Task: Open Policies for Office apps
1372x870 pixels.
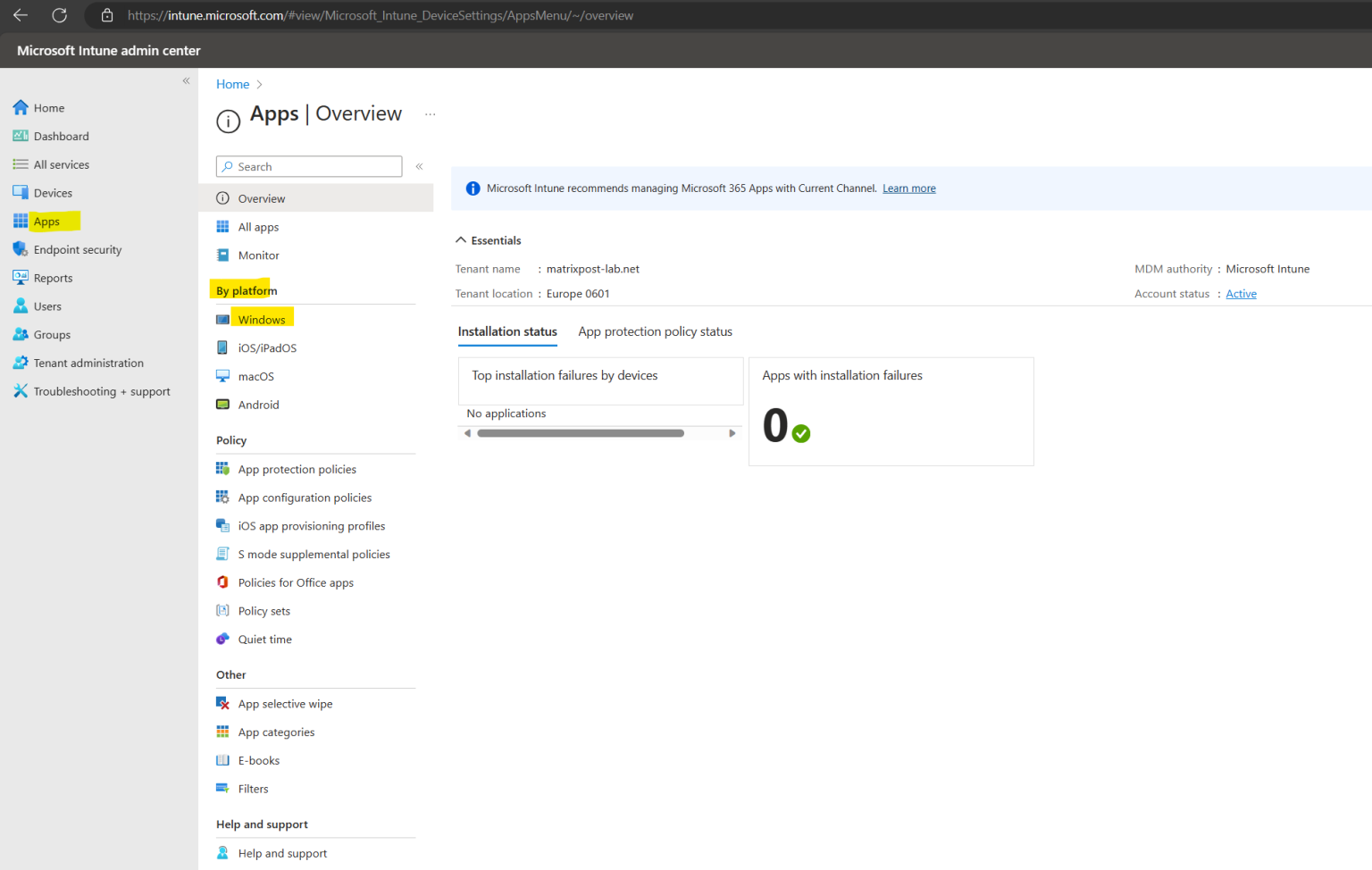Action: click(296, 582)
